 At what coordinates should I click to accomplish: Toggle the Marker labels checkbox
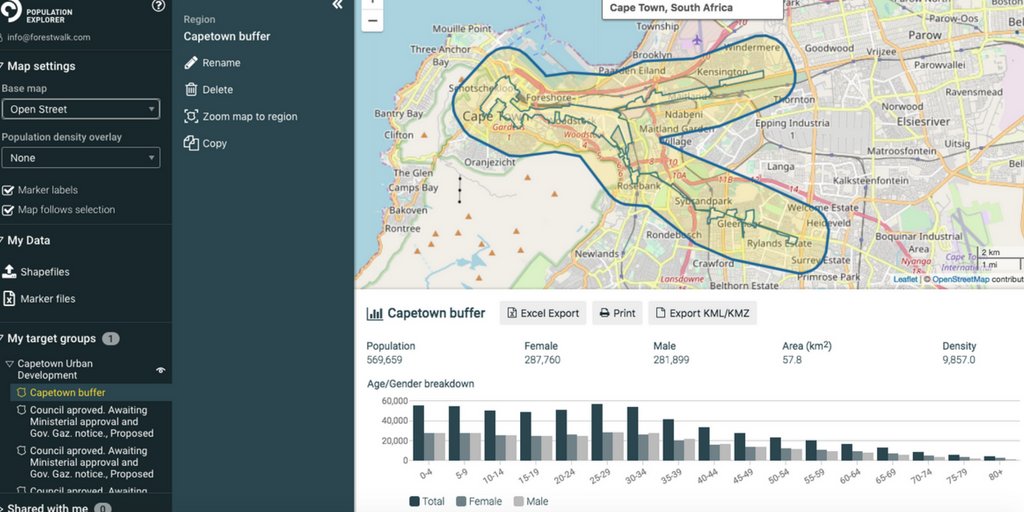click(x=8, y=190)
